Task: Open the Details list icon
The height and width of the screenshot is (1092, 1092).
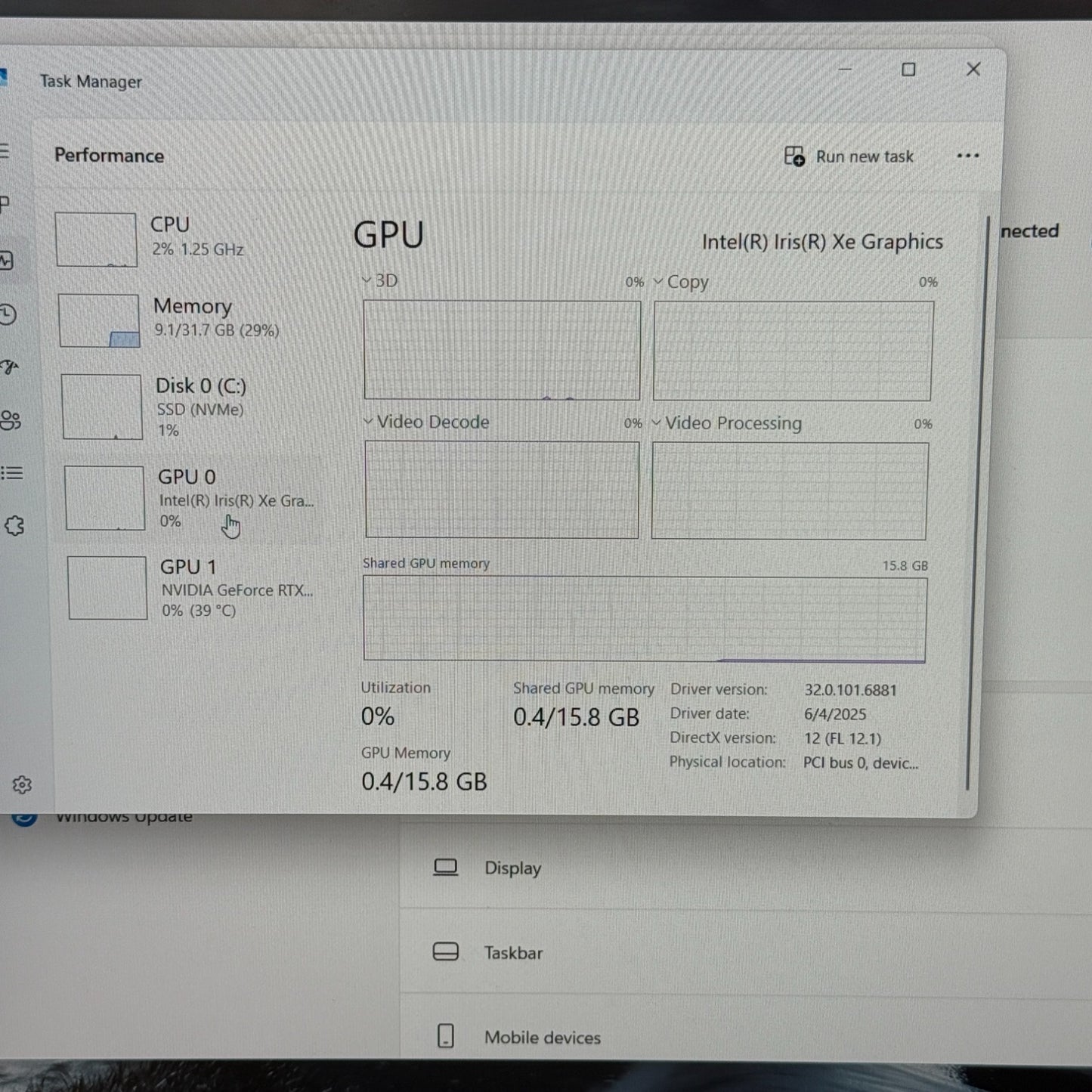Action: tap(11, 474)
